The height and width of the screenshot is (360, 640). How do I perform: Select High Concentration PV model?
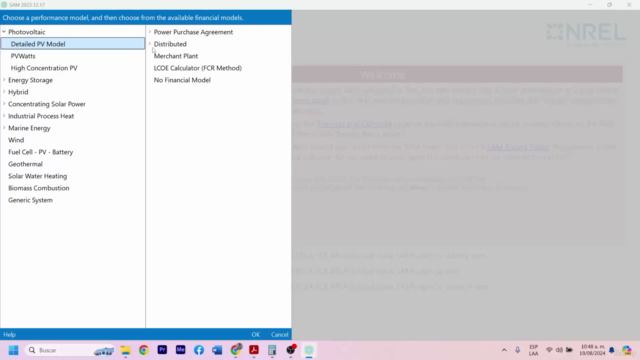click(x=44, y=68)
